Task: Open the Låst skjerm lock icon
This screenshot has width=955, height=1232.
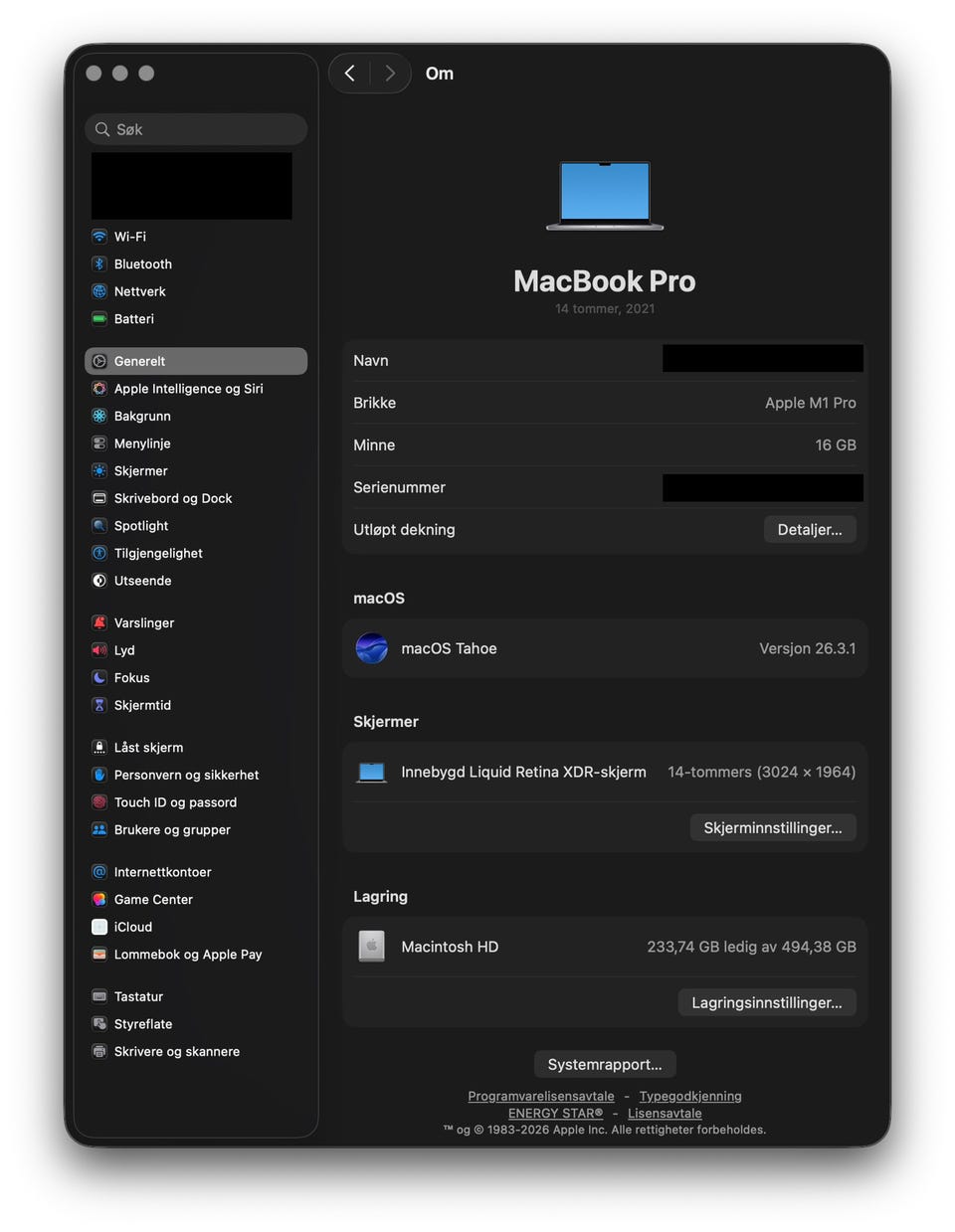Action: [99, 747]
